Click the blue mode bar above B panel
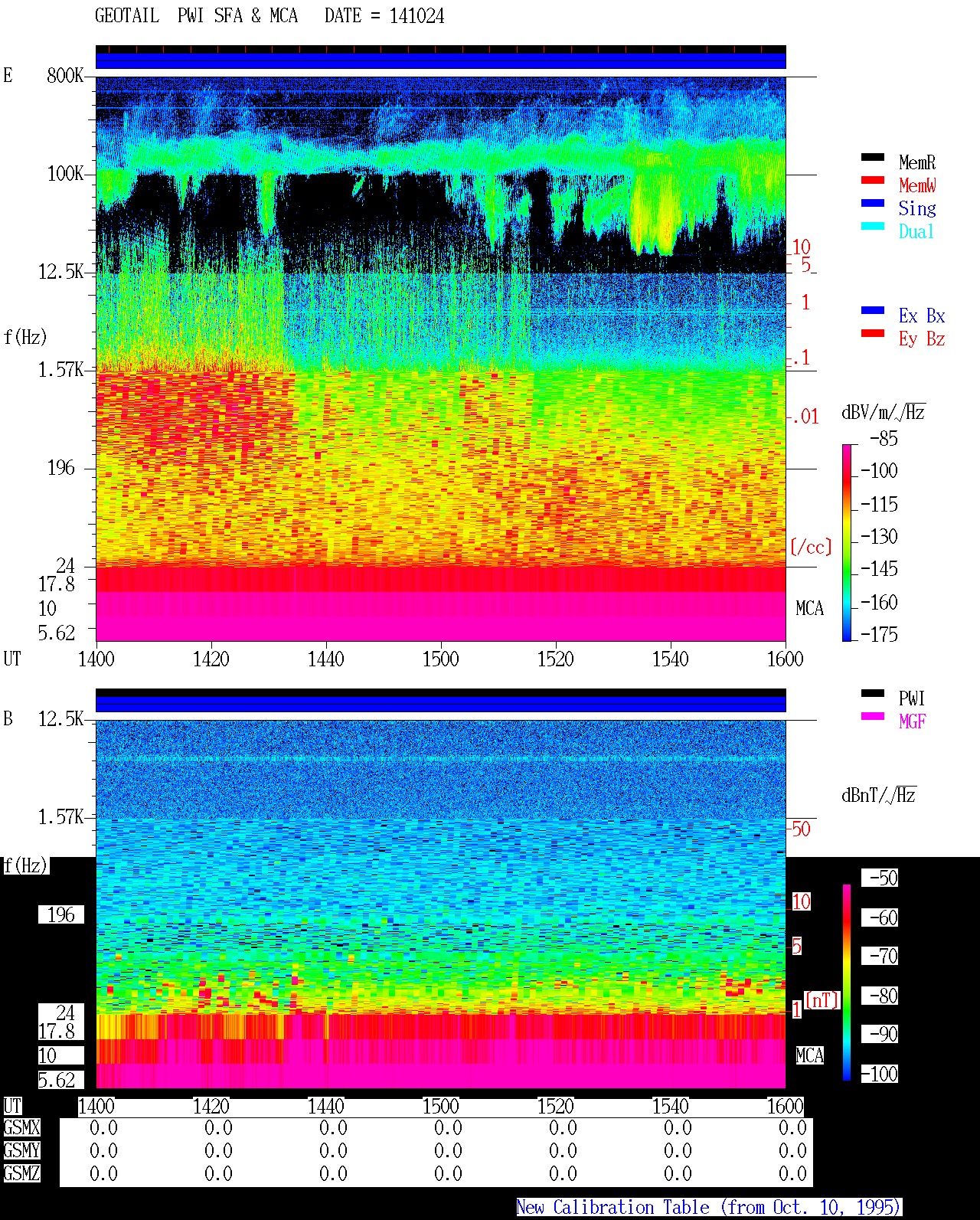The image size is (980, 1220). coord(440,703)
